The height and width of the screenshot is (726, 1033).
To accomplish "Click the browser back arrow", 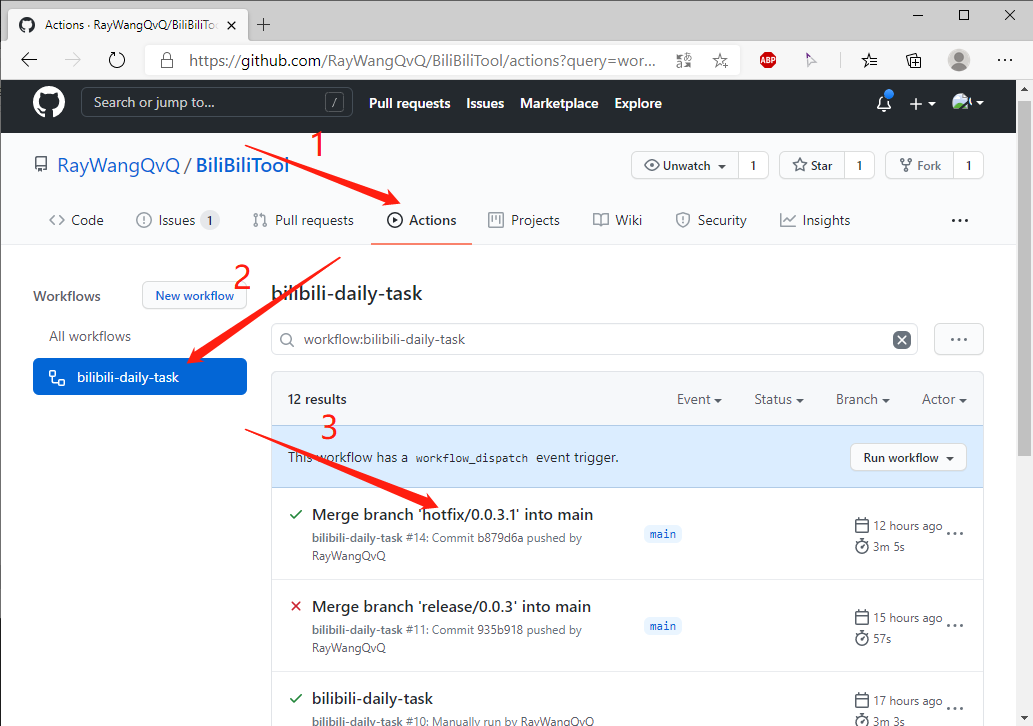I will point(29,60).
